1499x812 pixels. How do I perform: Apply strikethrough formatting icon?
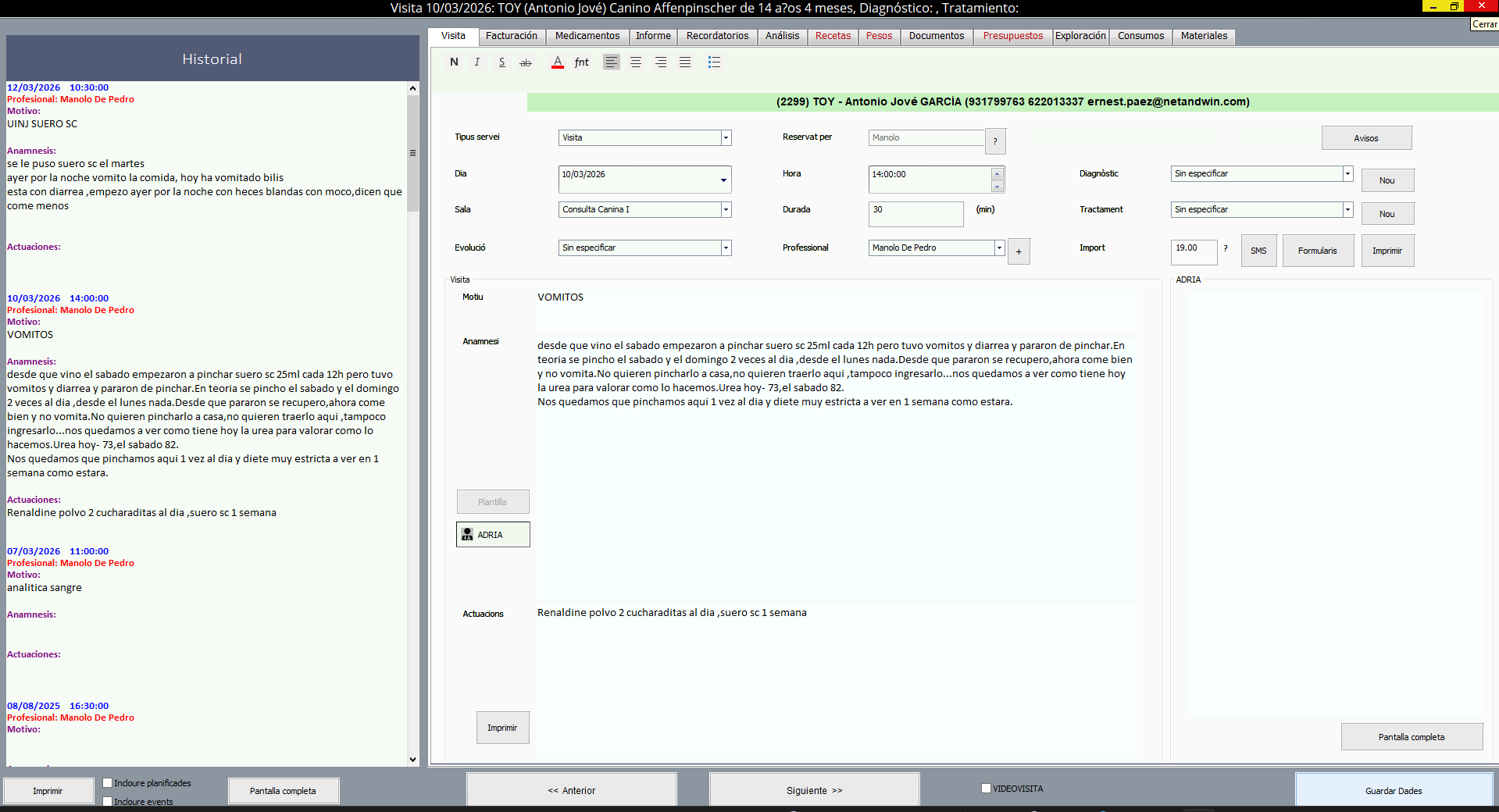coord(526,62)
